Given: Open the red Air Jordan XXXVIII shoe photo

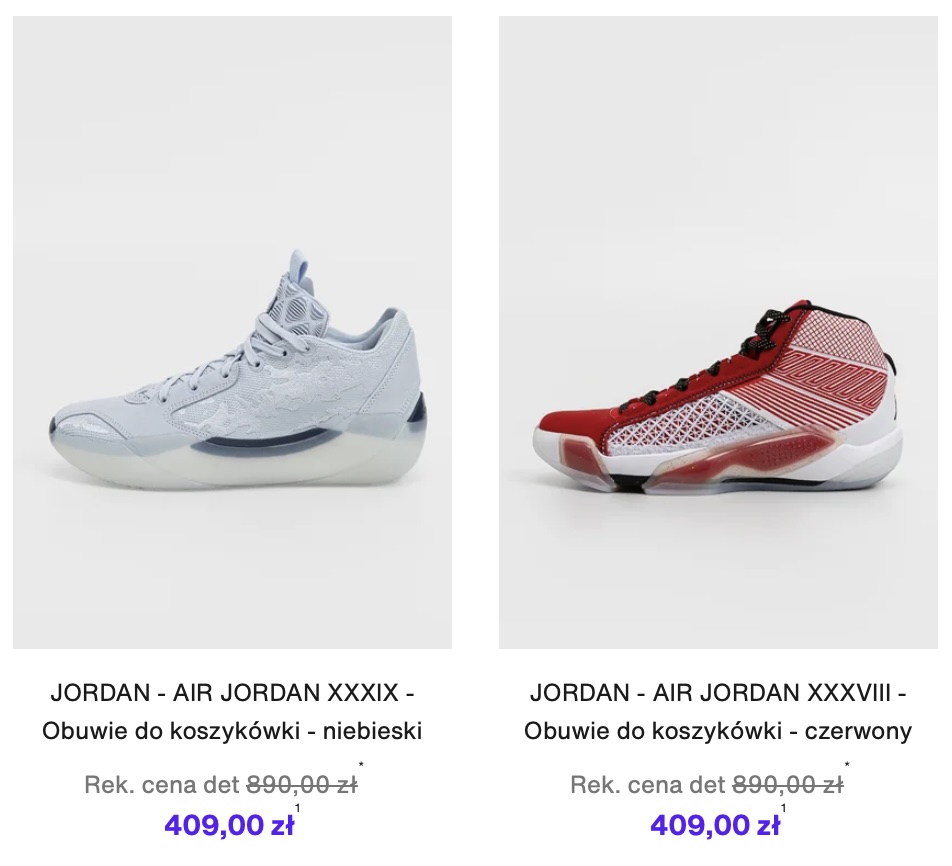Looking at the screenshot, I should pyautogui.click(x=718, y=332).
